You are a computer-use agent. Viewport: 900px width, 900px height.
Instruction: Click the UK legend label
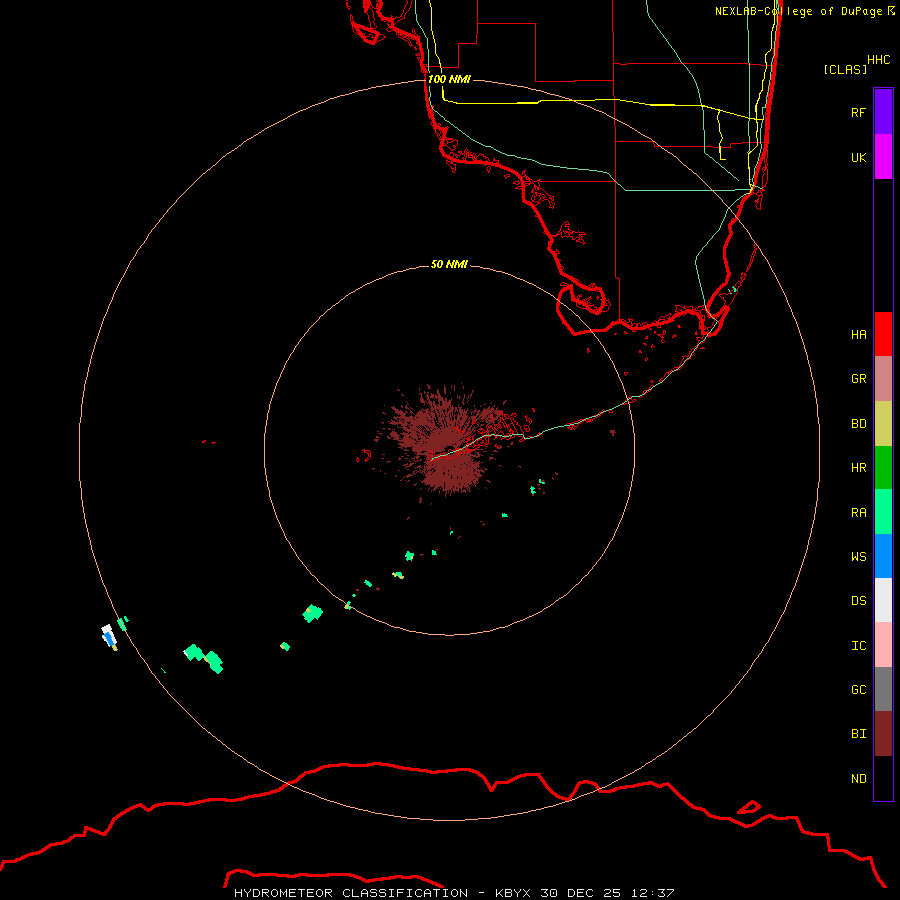858,157
